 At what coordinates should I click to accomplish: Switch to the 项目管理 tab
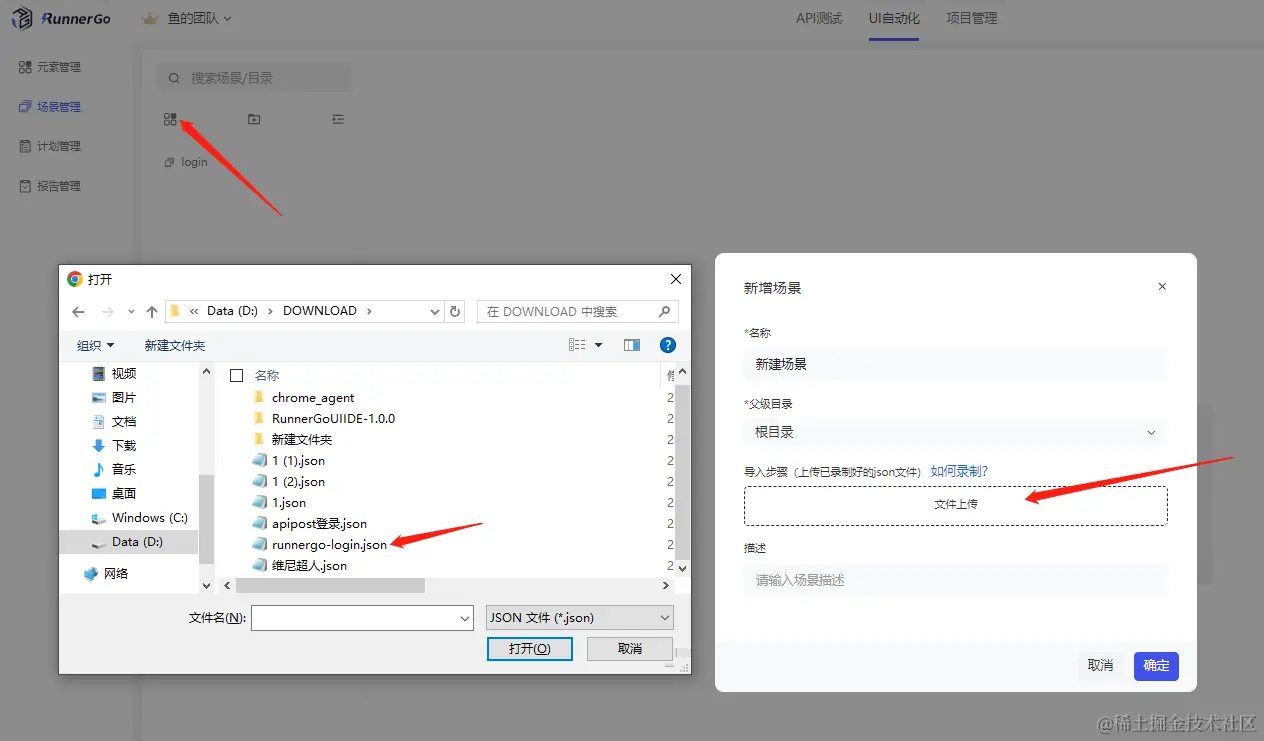point(972,18)
